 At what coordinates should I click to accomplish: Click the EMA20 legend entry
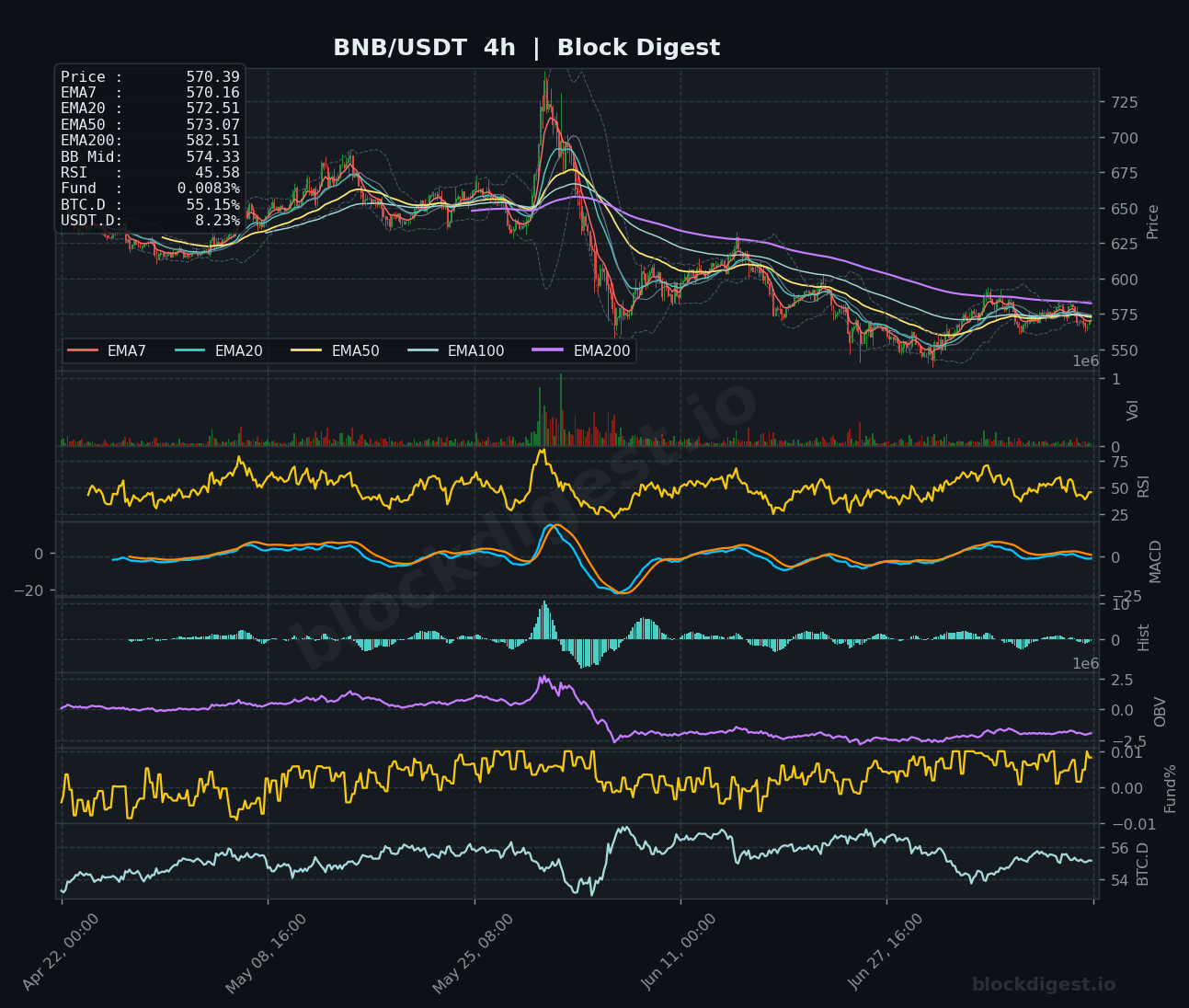click(x=219, y=350)
